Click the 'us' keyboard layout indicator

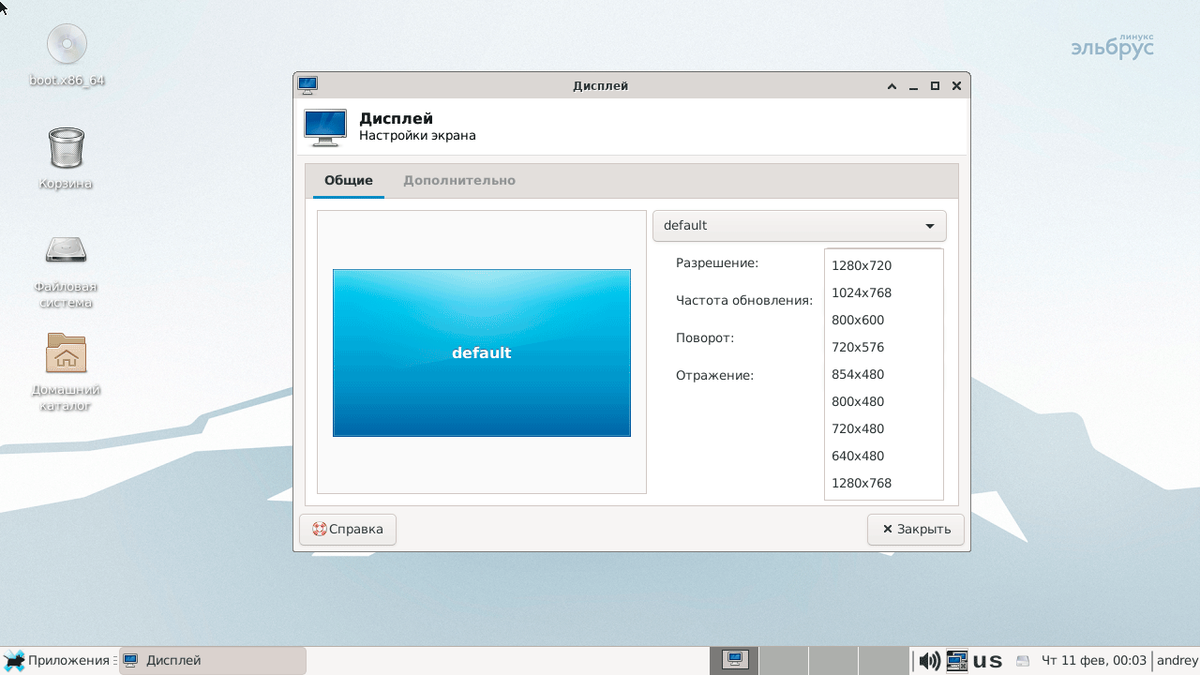[988, 661]
